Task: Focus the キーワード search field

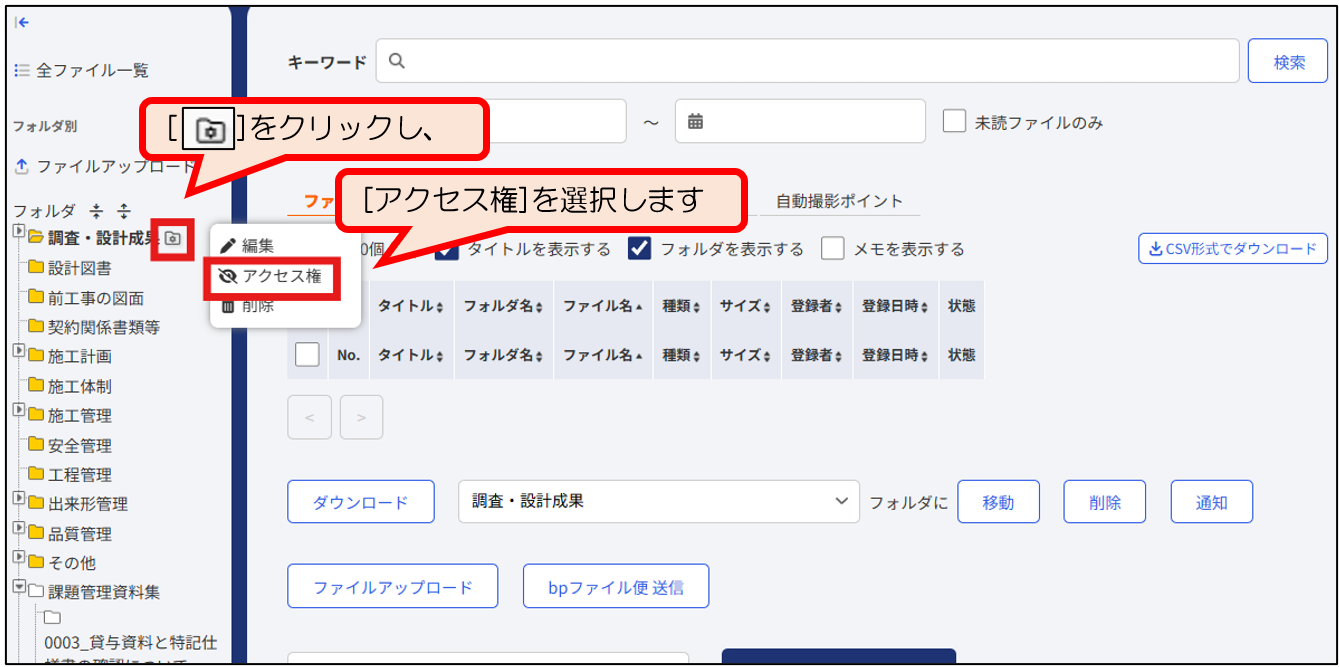Action: click(808, 62)
